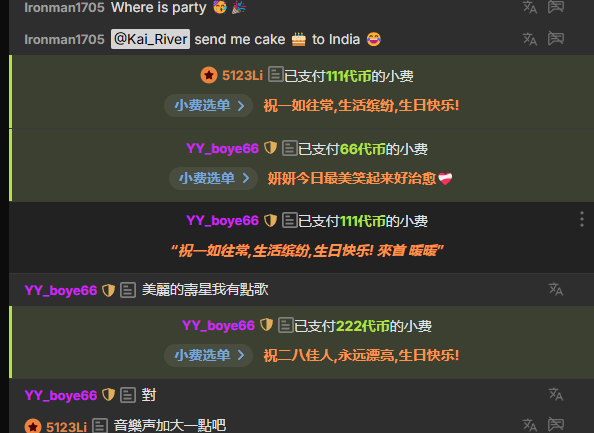Translate the "Where is party" message

tap(530, 7)
